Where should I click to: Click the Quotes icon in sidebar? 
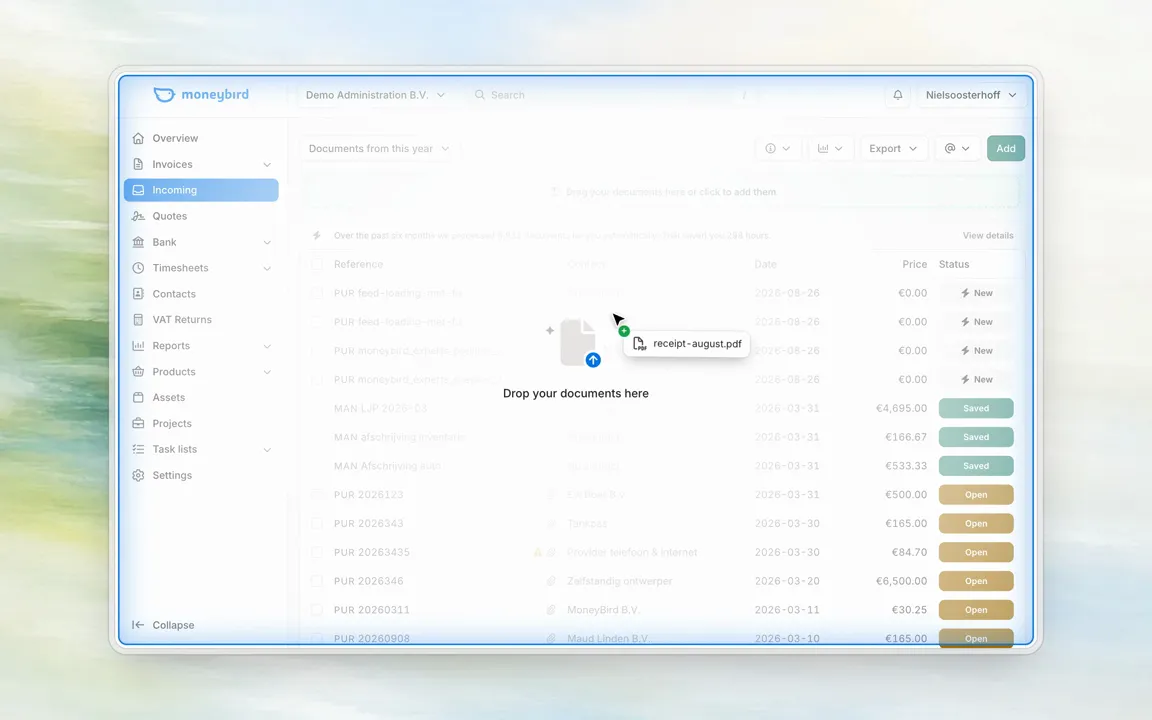click(x=138, y=216)
